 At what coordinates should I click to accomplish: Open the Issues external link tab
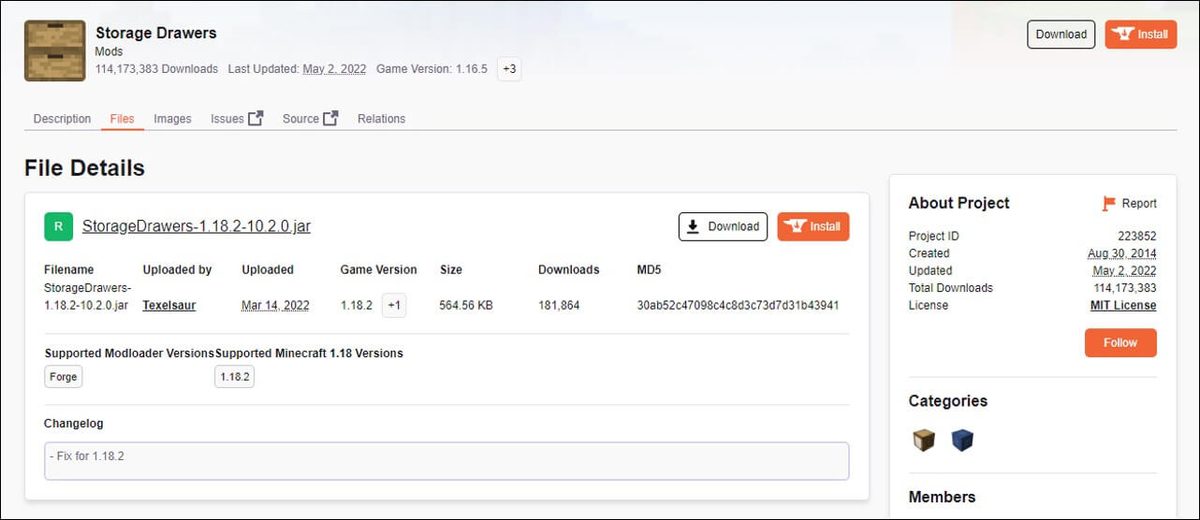(x=237, y=118)
